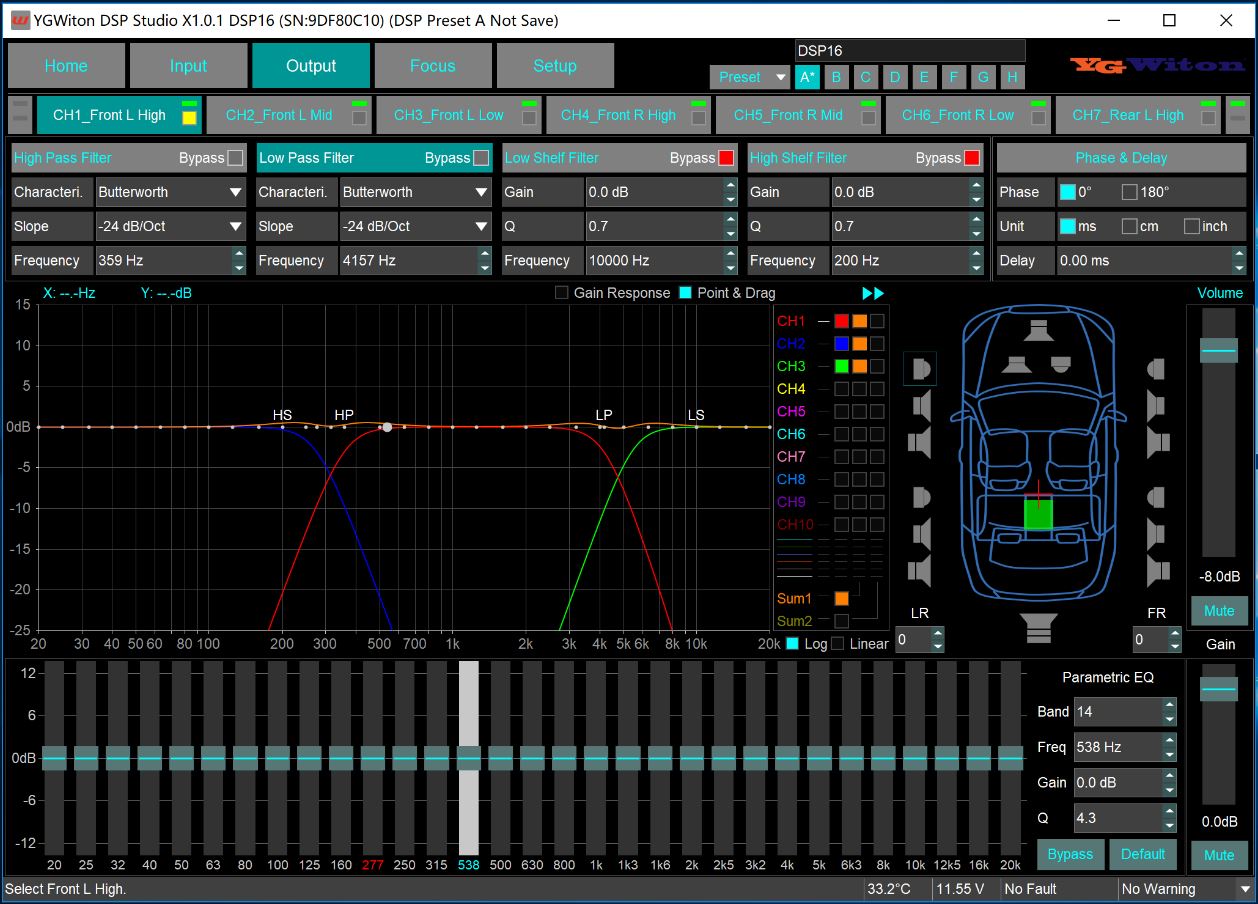Click the Delay 0.00 ms spinner arrows

tap(1238, 260)
